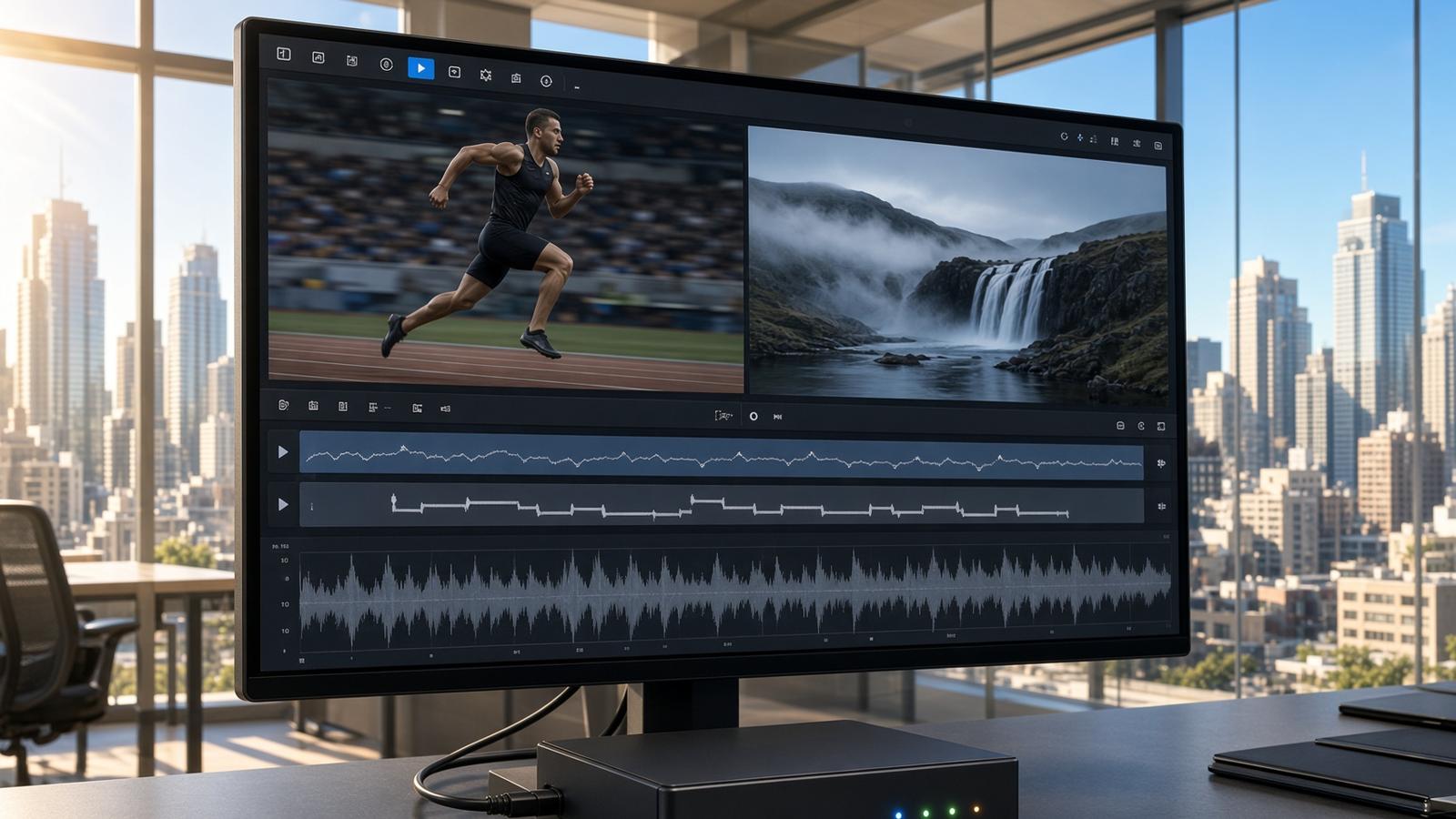Play the second stepped waveform track
Image resolution: width=1456 pixels, height=819 pixels.
point(283,504)
